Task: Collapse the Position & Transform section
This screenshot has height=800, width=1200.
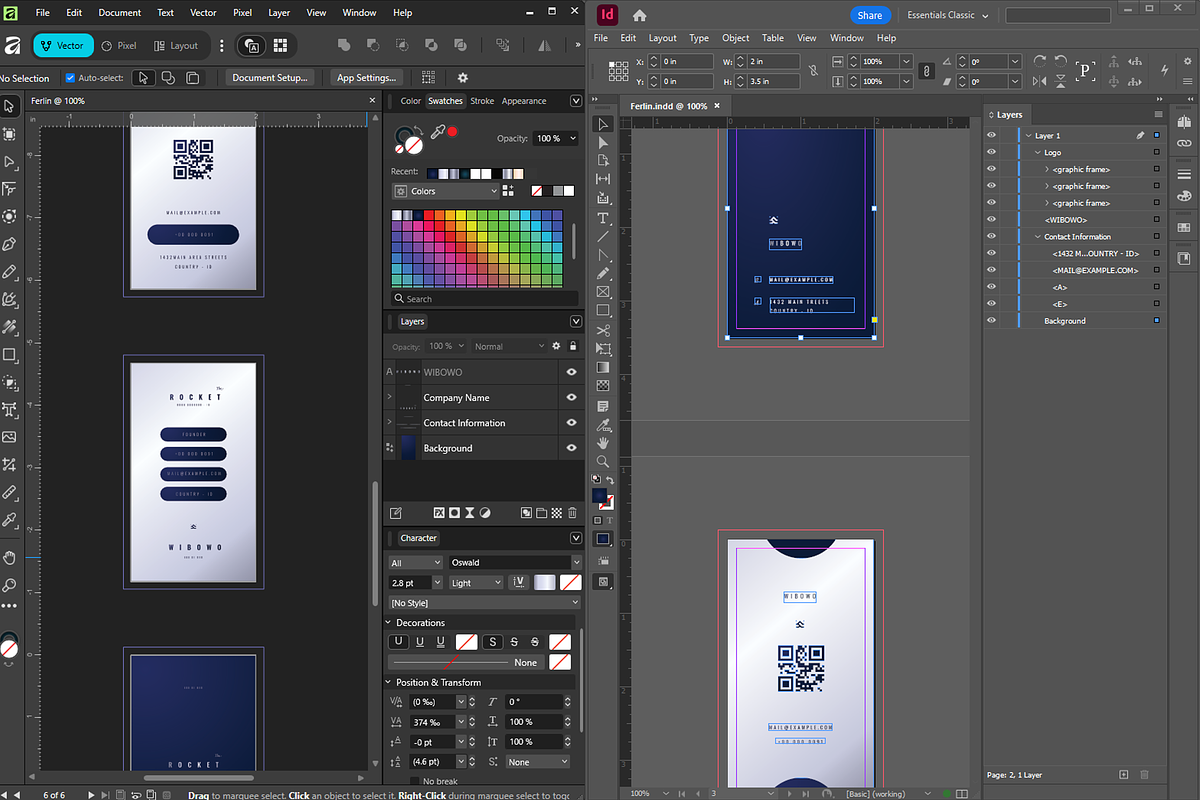Action: 390,682
